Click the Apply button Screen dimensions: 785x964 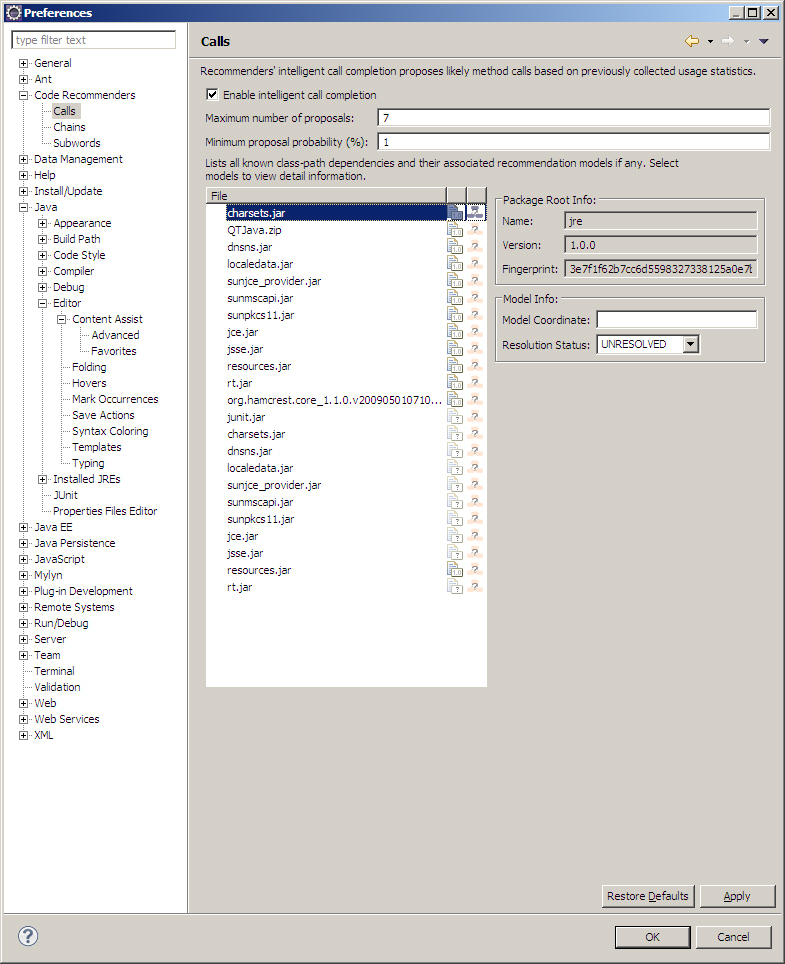pyautogui.click(x=737, y=896)
